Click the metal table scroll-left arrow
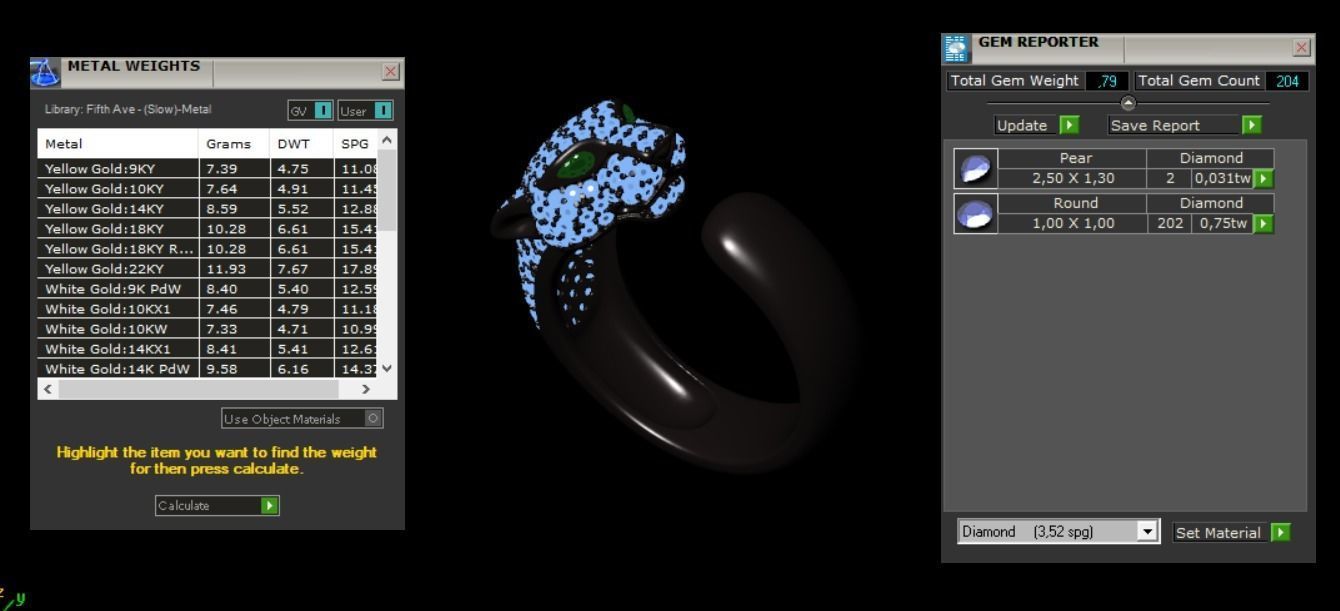Image resolution: width=1340 pixels, height=611 pixels. (x=47, y=389)
